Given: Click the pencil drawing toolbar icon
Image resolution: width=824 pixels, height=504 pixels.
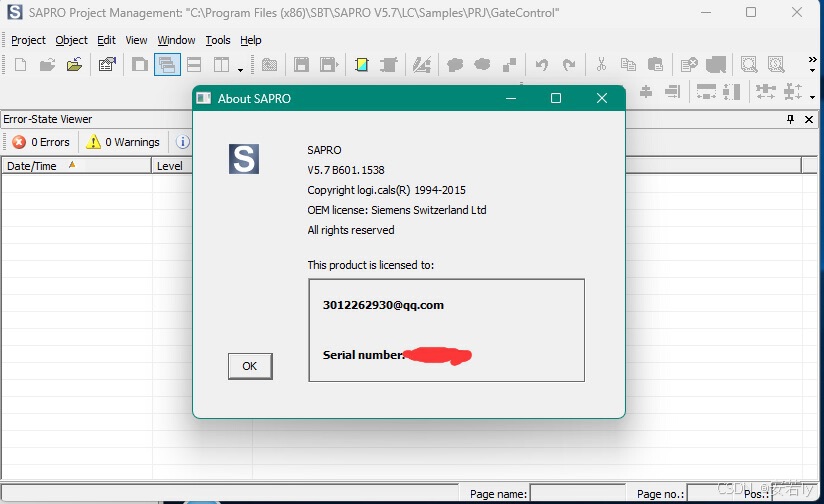Looking at the screenshot, I should 421,65.
